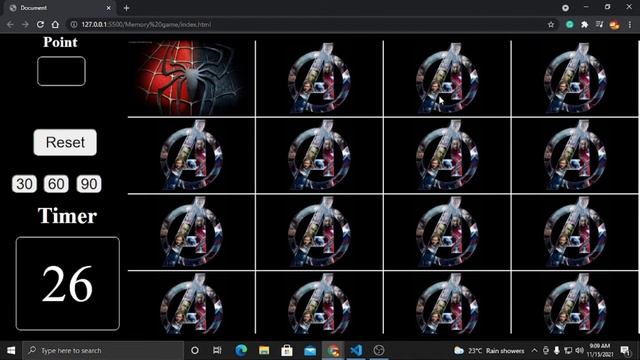Set the timer to 90 seconds
The height and width of the screenshot is (360, 640).
(89, 184)
